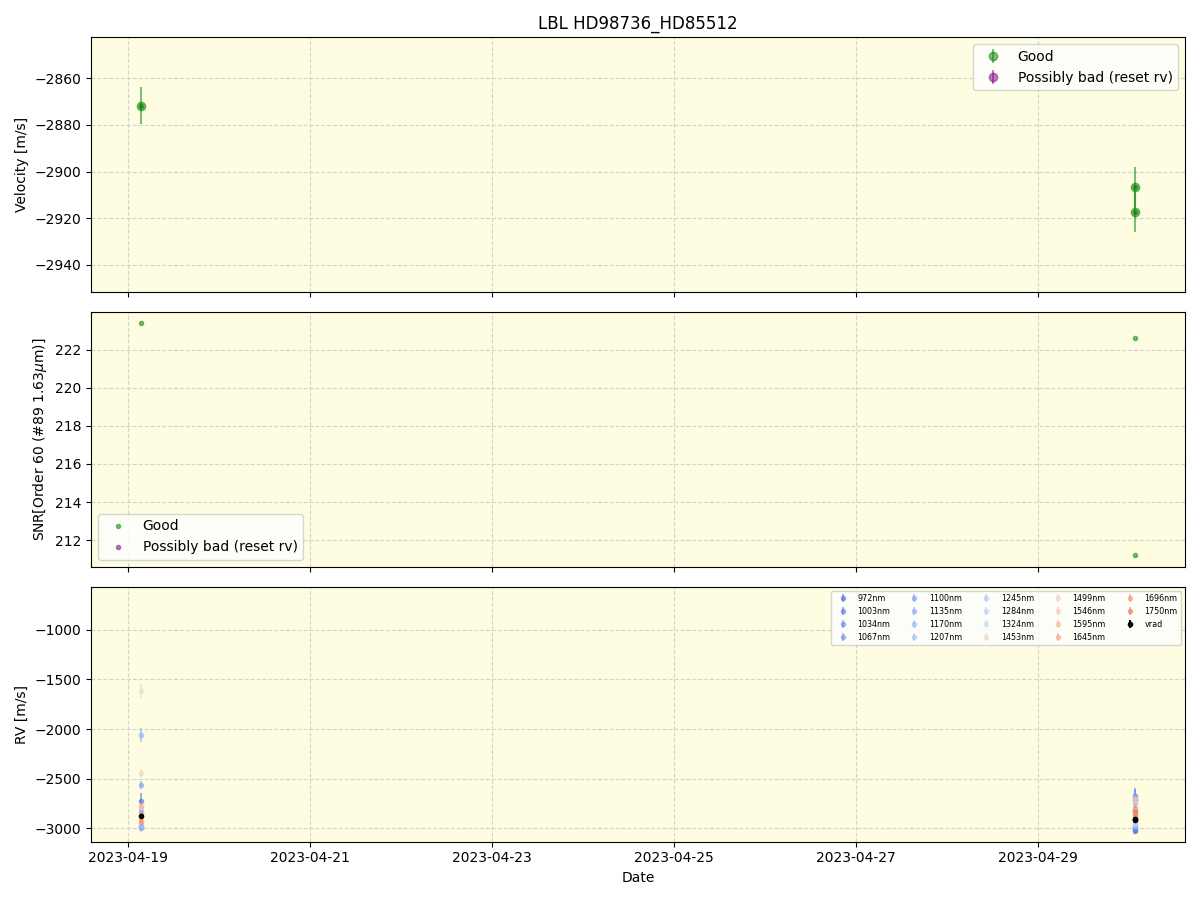Image resolution: width=1200 pixels, height=900 pixels.
Task: Select the 1595nm legend marker
Action: pos(1058,624)
